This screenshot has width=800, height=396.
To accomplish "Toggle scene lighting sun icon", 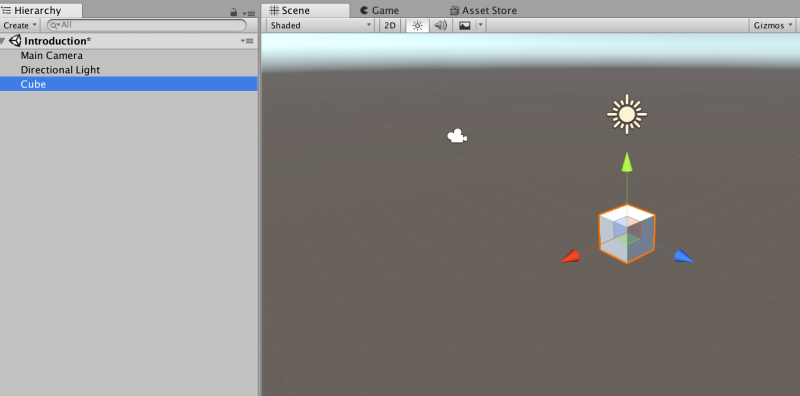I will pos(417,26).
